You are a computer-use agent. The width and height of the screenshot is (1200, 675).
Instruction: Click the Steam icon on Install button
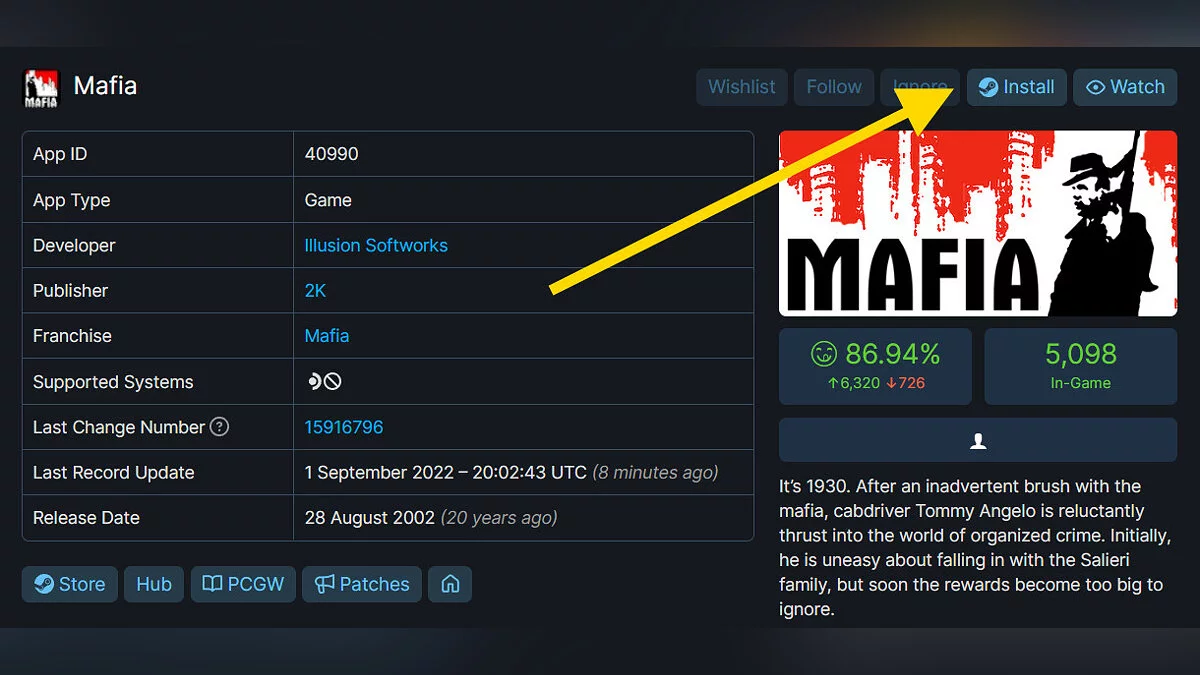pyautogui.click(x=987, y=87)
